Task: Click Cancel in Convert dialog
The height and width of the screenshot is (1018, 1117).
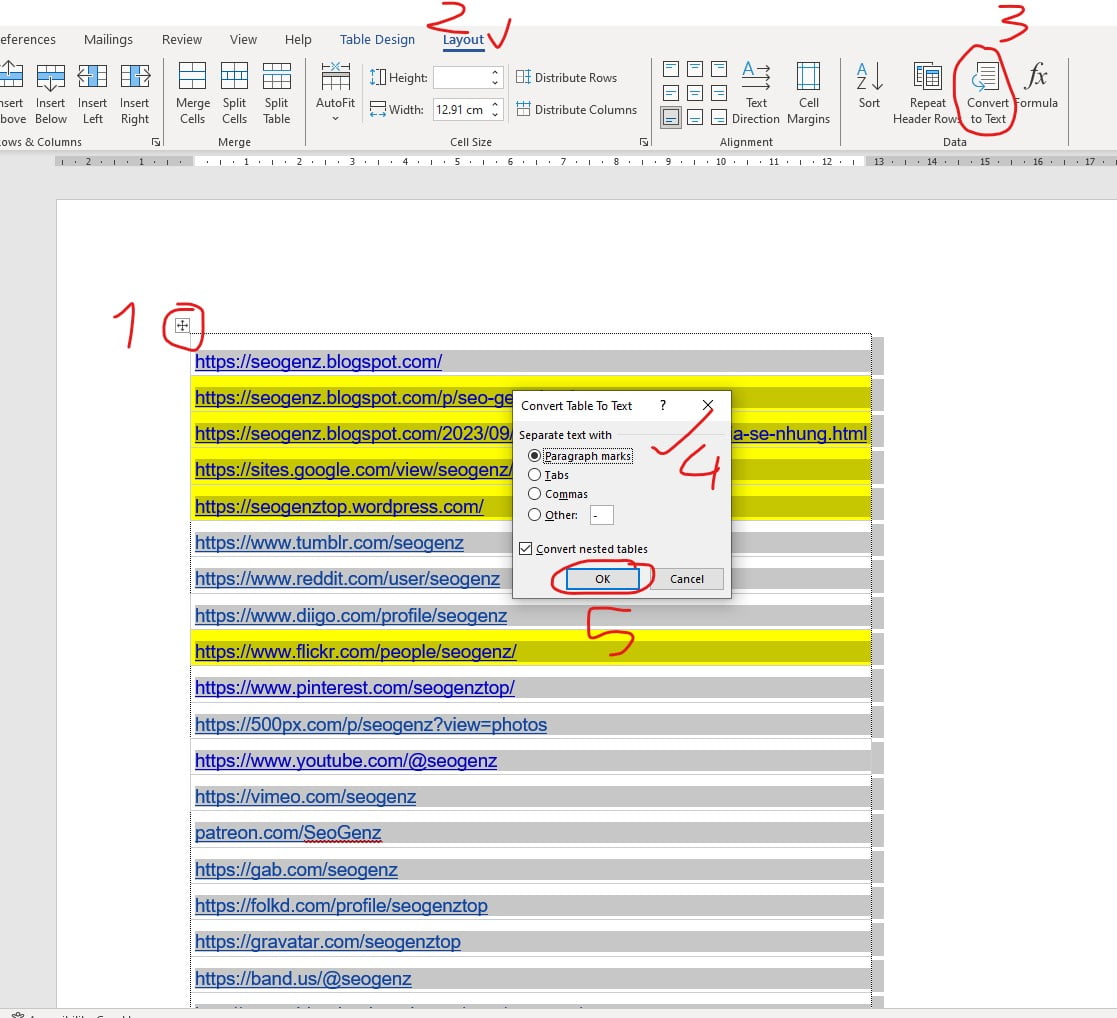Action: pyautogui.click(x=687, y=579)
